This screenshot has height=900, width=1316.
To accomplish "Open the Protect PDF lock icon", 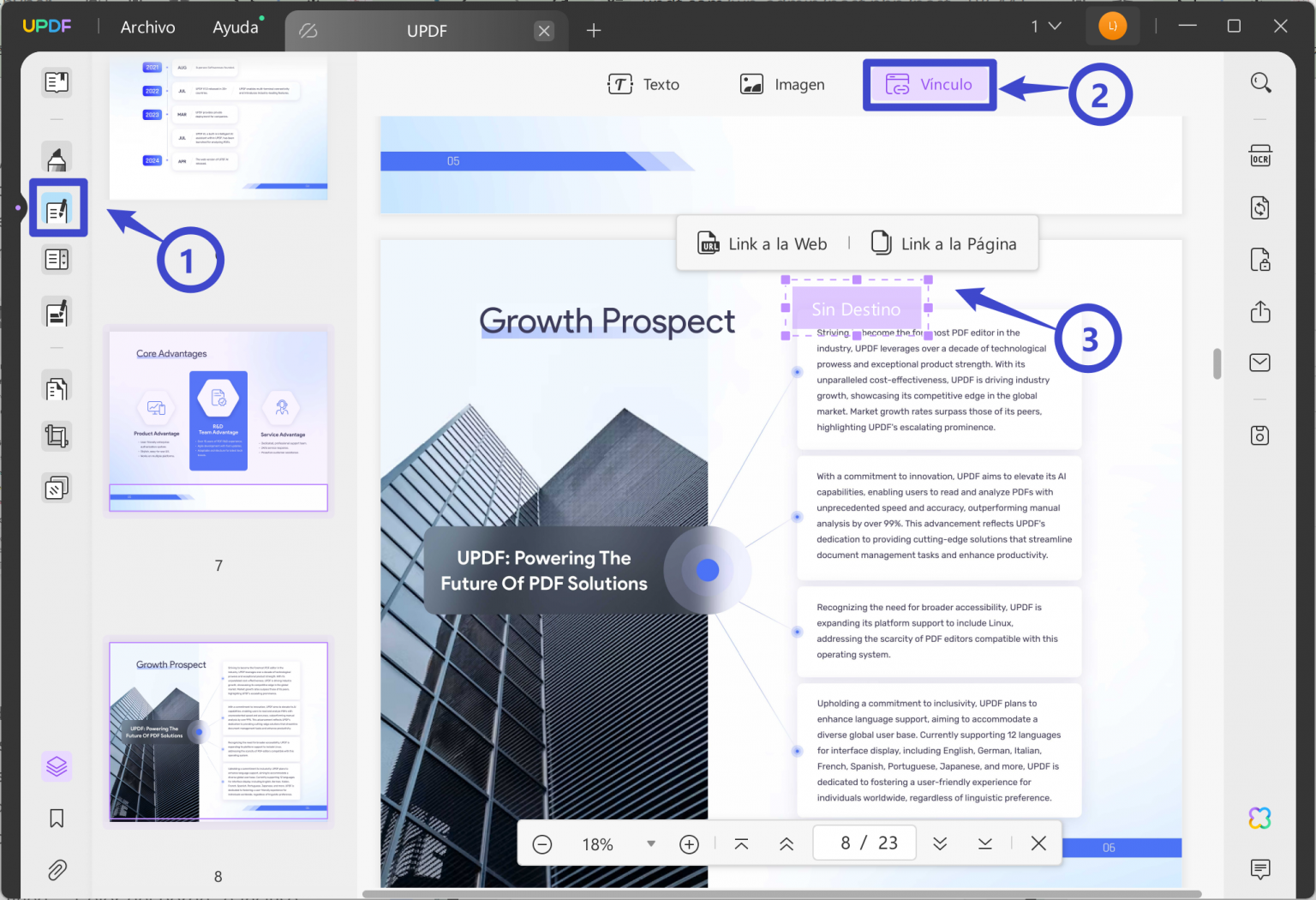I will pyautogui.click(x=1260, y=260).
